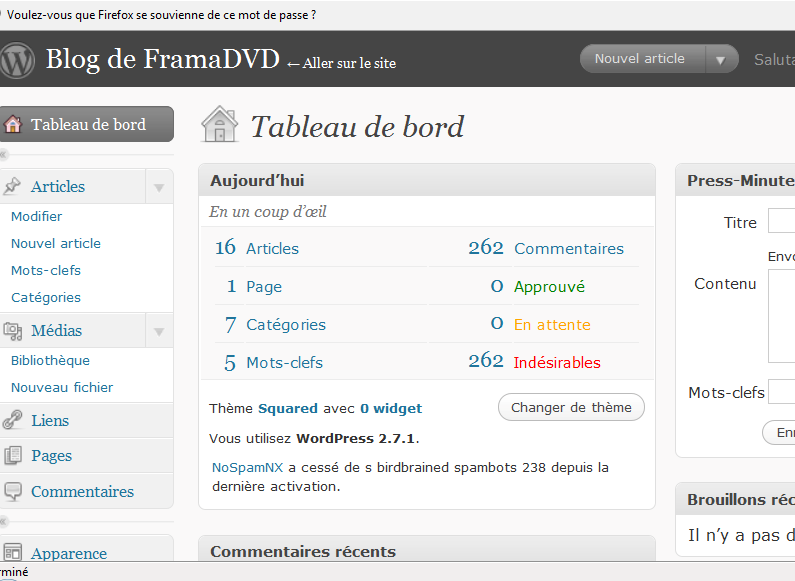The image size is (795, 581).
Task: Click the Contenu text area in Press-Minute
Action: pos(781,316)
